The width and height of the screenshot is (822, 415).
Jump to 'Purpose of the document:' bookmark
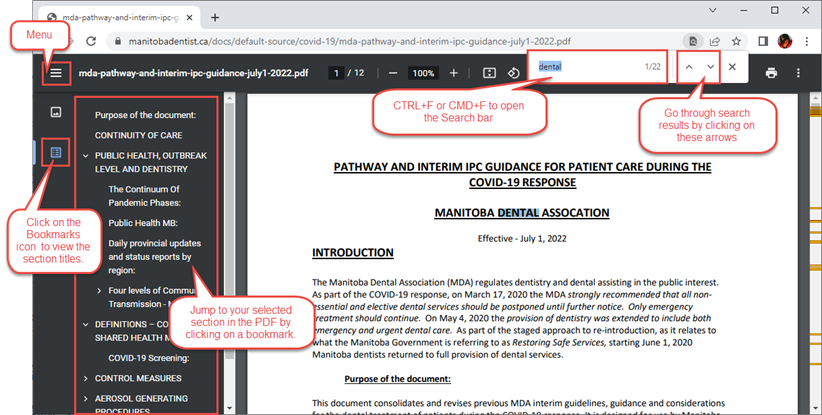point(145,115)
